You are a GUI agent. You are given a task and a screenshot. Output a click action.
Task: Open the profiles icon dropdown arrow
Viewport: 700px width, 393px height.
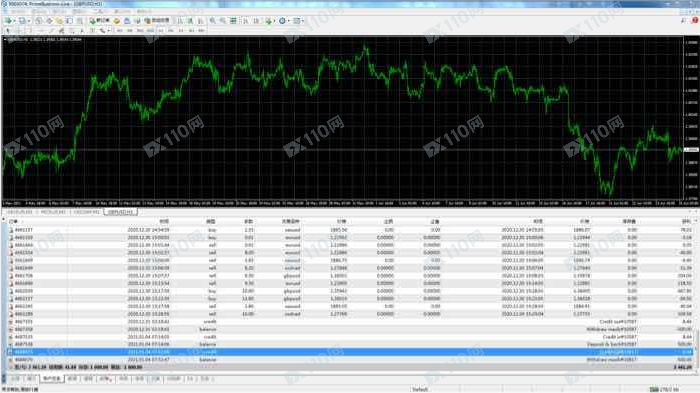(x=29, y=21)
